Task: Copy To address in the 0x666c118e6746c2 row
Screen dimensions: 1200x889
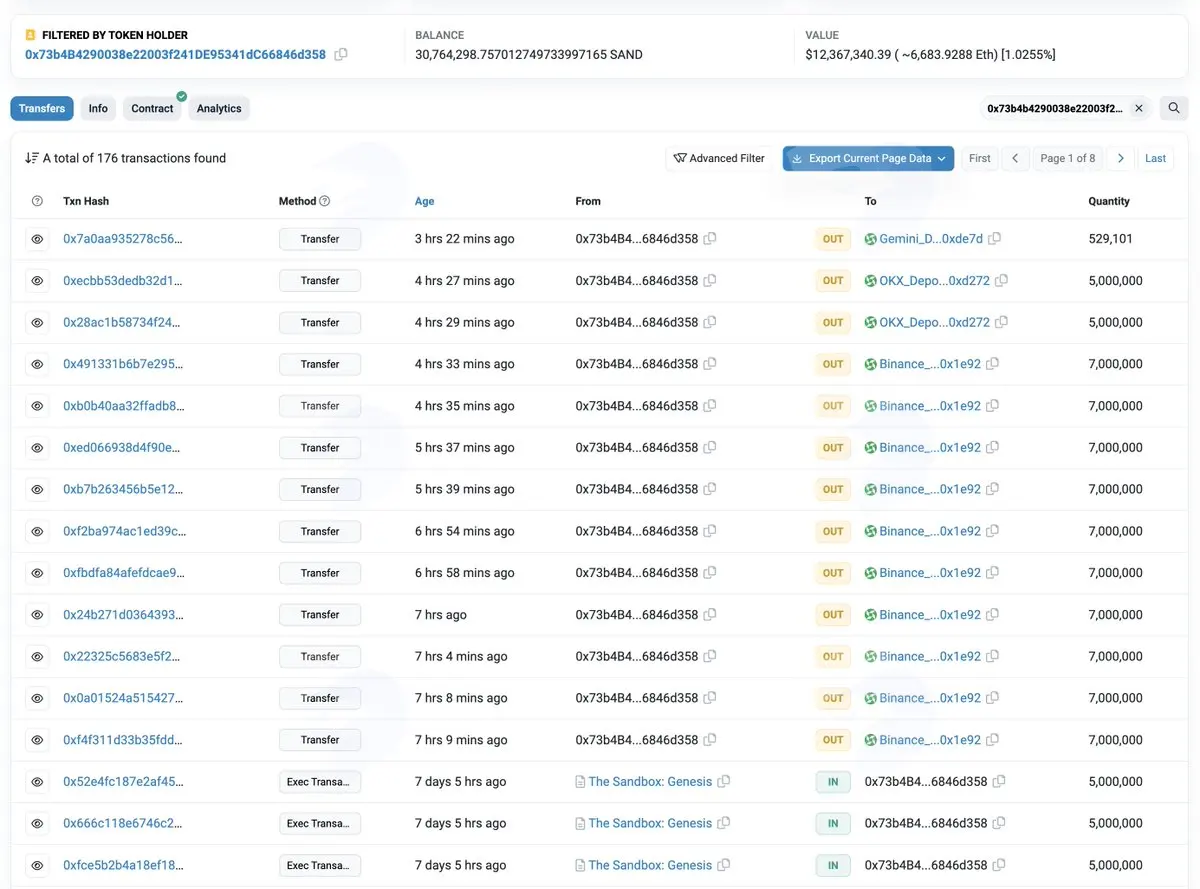Action: pyautogui.click(x=999, y=824)
